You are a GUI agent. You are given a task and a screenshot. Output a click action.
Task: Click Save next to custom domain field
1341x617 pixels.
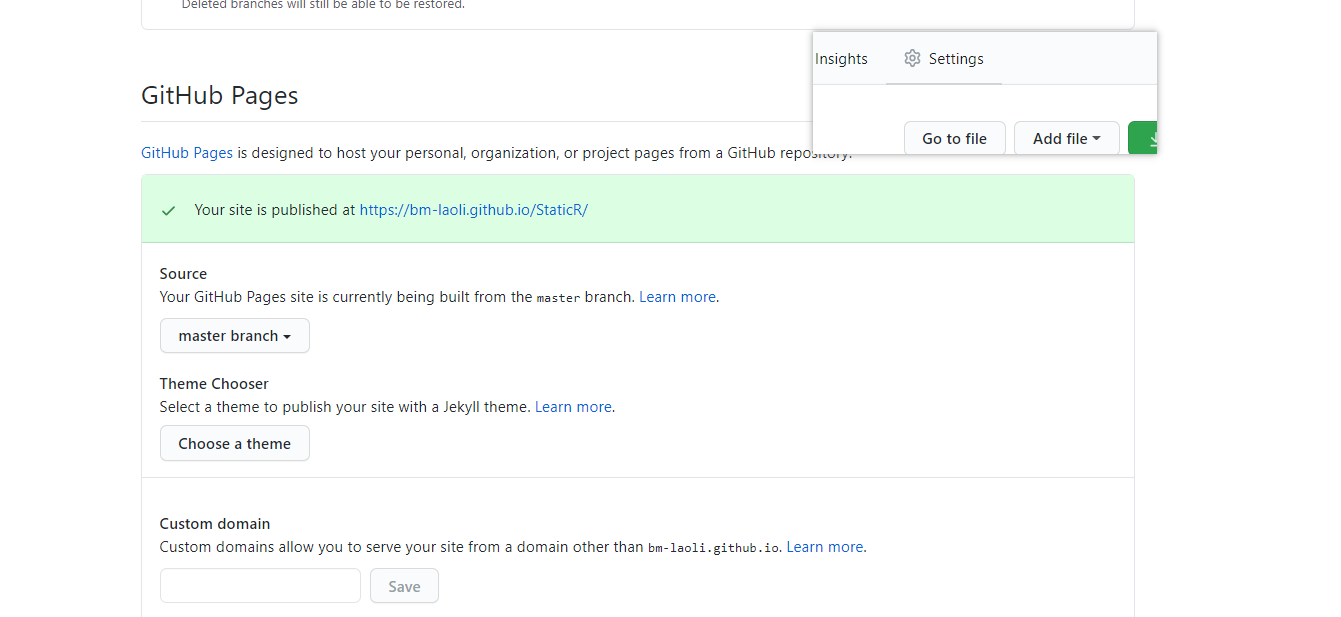(404, 586)
